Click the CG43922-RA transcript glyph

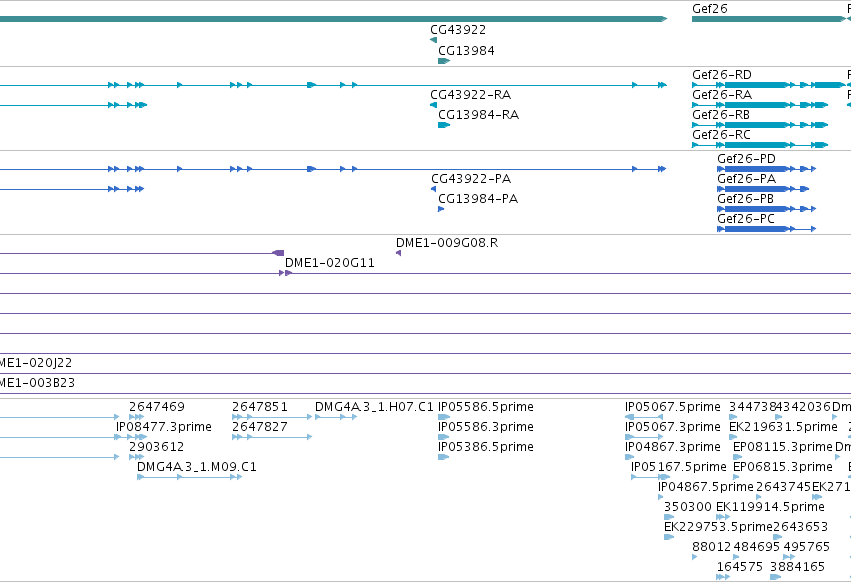point(433,105)
